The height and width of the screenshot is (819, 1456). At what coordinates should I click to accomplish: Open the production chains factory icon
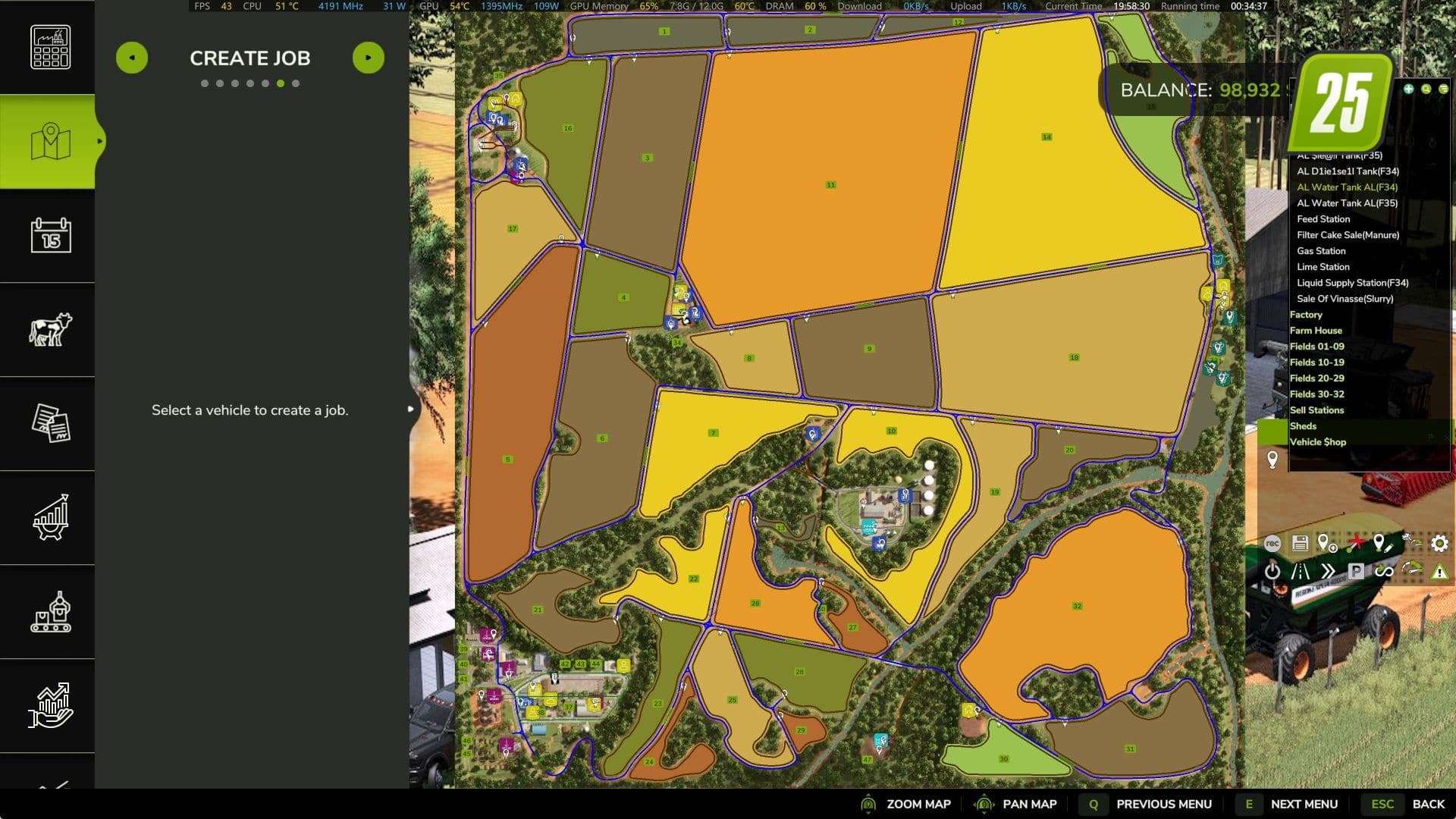50,611
